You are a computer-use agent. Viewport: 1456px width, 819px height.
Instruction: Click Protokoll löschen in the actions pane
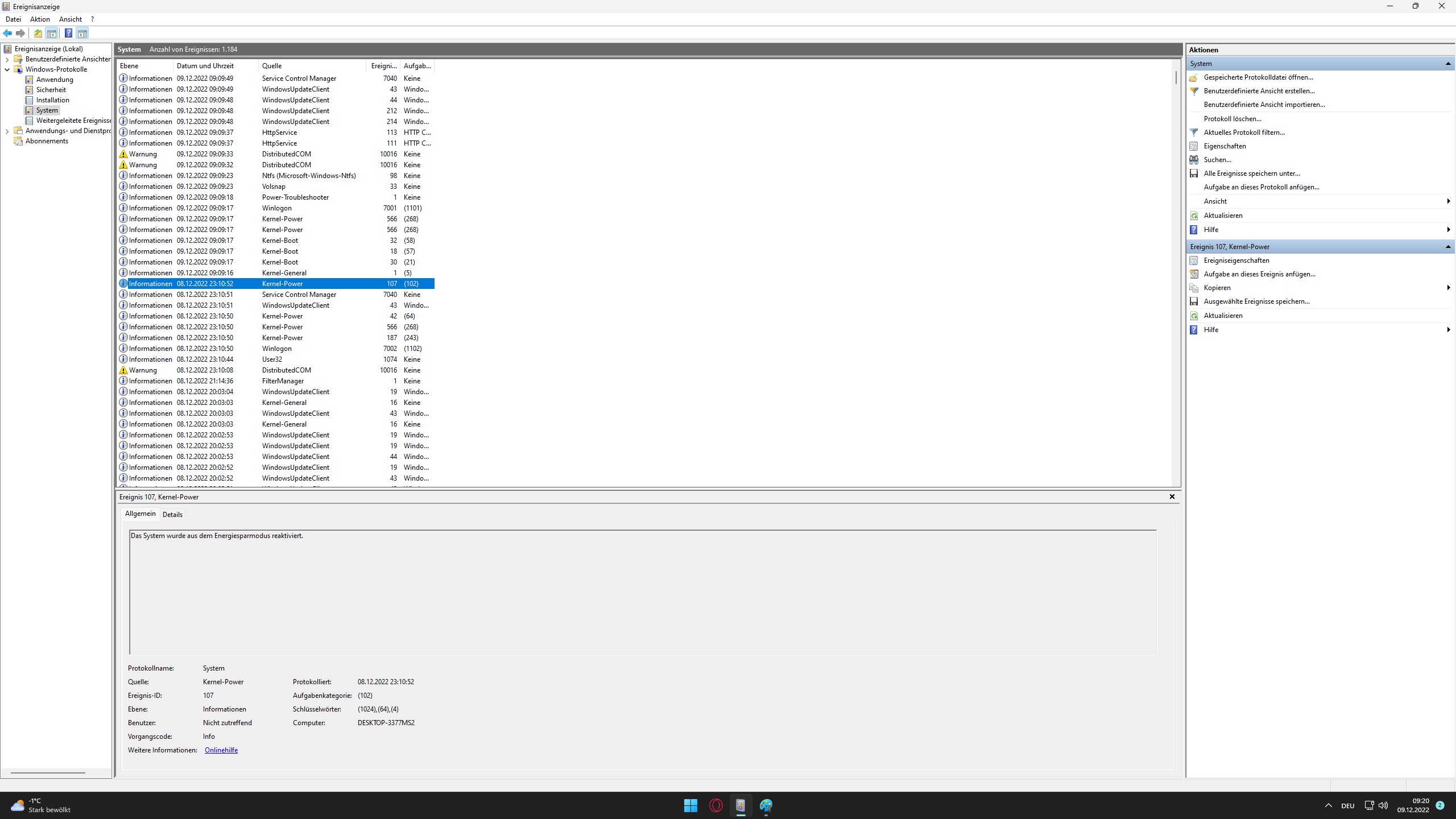coord(1232,119)
